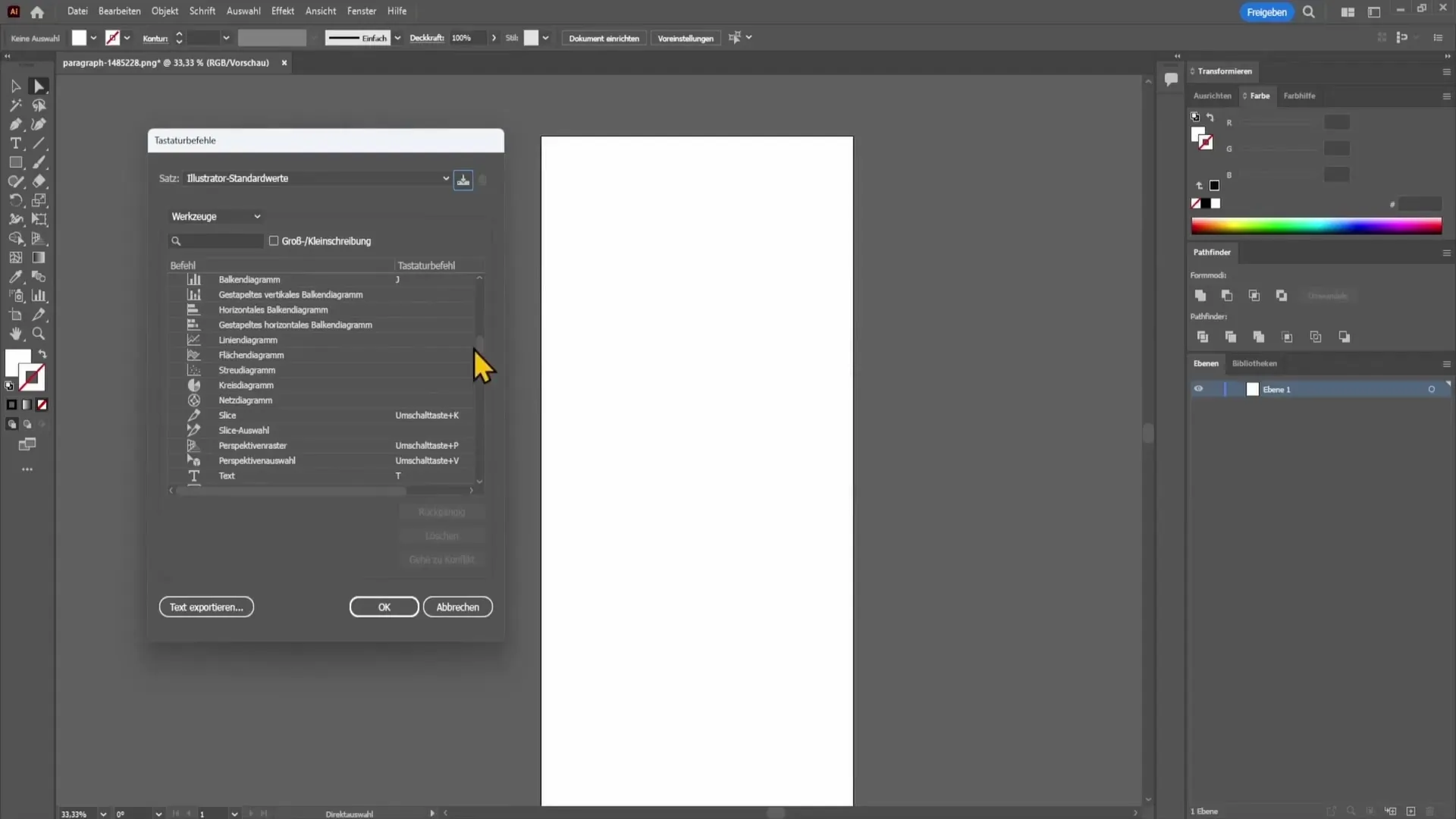Switch to Gradient fill mode button

pyautogui.click(x=27, y=405)
